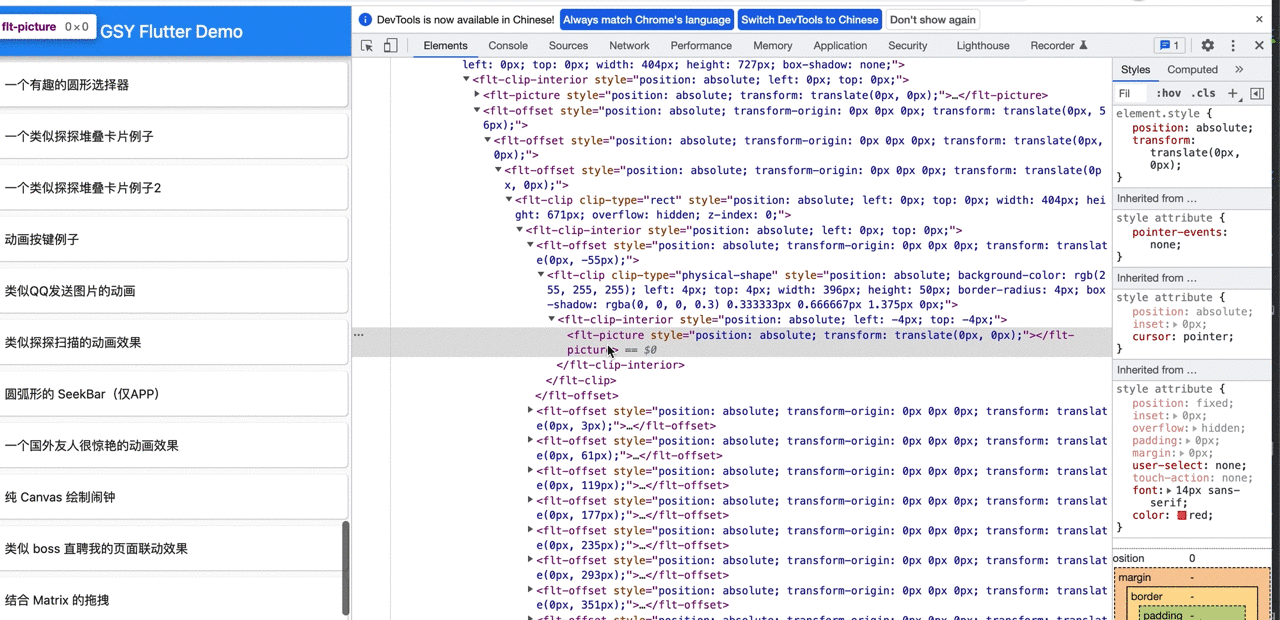The width and height of the screenshot is (1280, 620).
Task: Toggle the :hov element state panel
Action: (1168, 93)
